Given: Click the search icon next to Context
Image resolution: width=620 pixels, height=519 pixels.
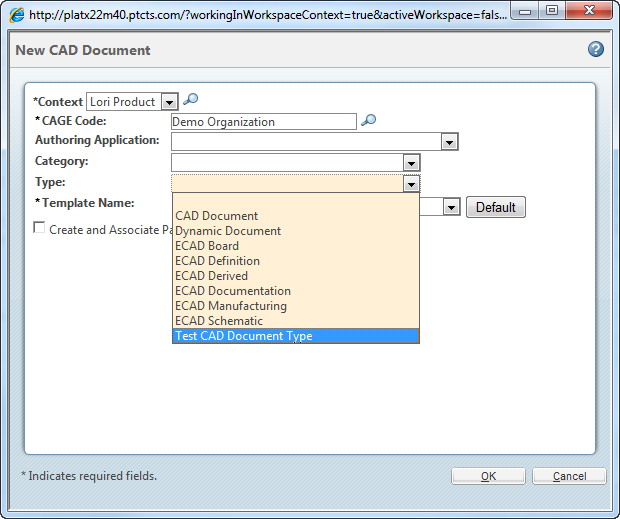Looking at the screenshot, I should coord(191,99).
